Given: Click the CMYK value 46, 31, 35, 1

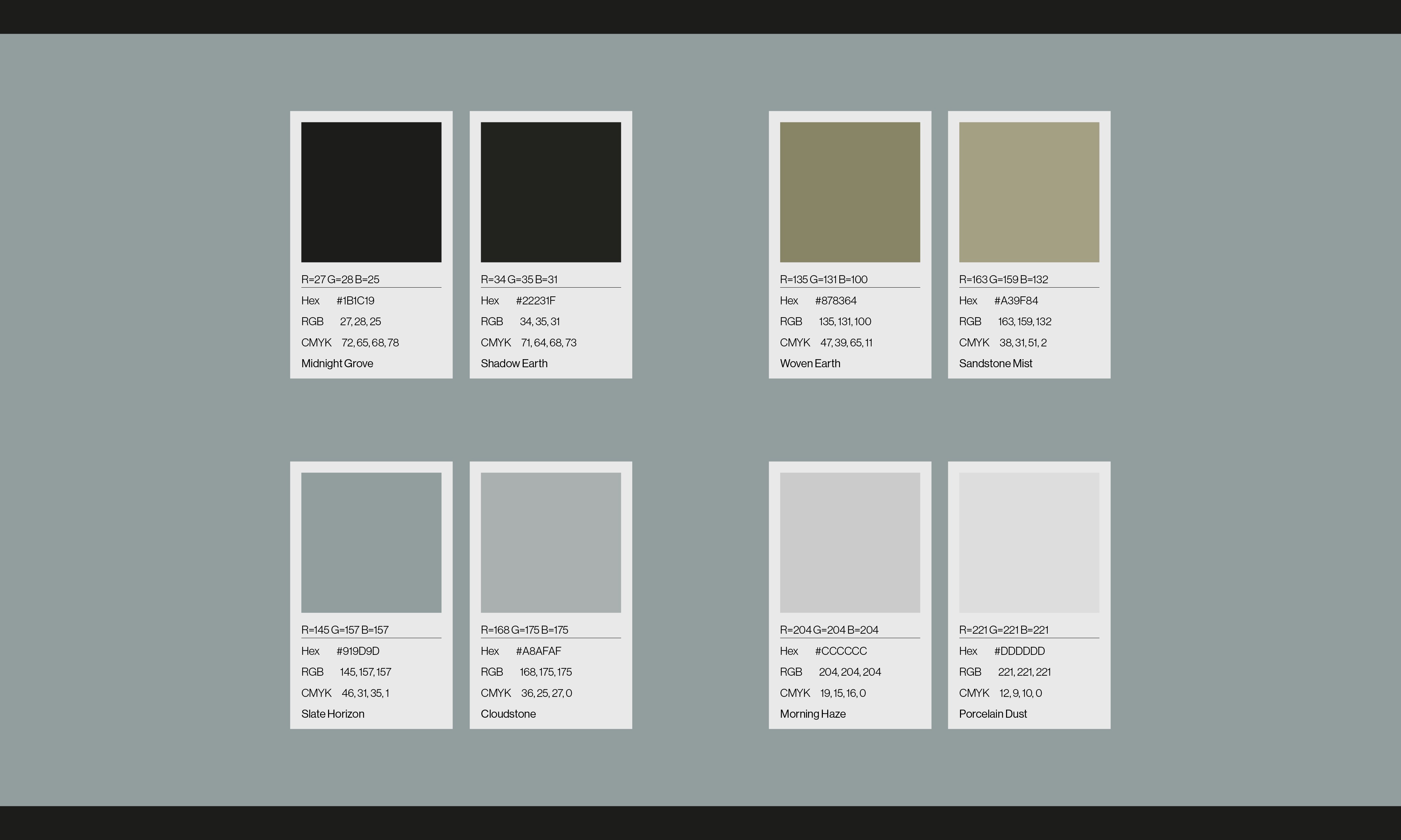Looking at the screenshot, I should (x=365, y=693).
